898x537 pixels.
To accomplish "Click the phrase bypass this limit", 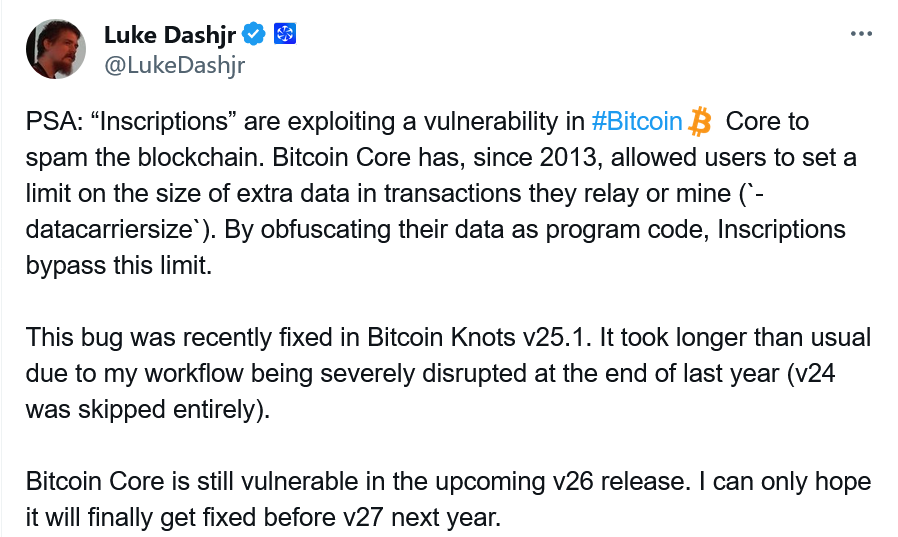I will point(119,266).
